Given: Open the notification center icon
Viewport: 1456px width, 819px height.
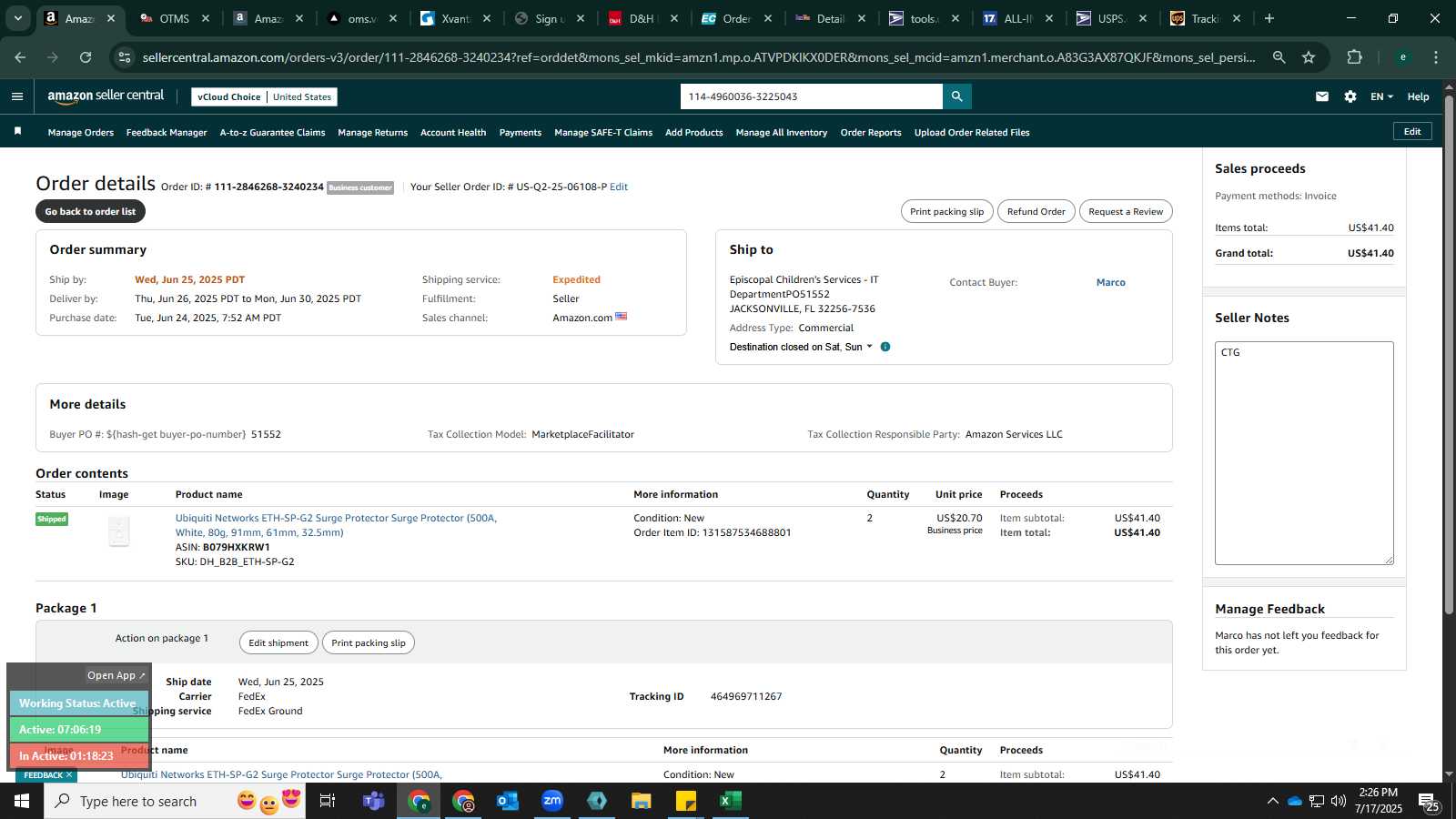Looking at the screenshot, I should pyautogui.click(x=1428, y=801).
